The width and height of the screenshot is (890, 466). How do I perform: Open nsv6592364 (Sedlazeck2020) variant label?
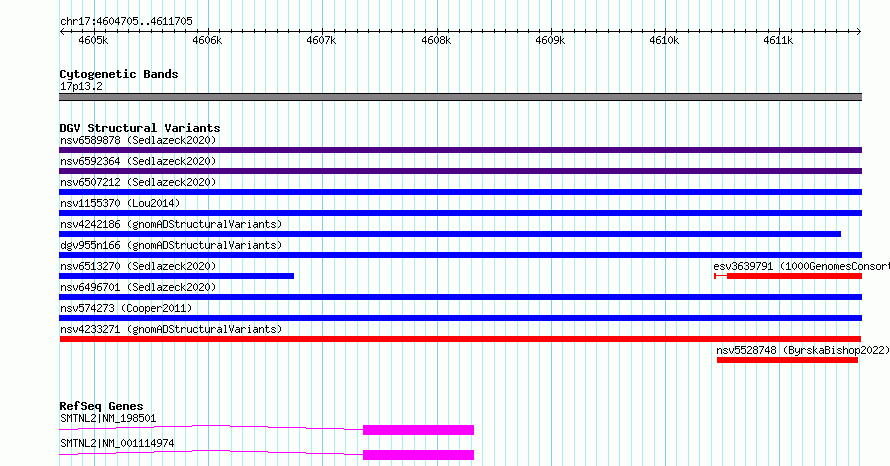(138, 161)
